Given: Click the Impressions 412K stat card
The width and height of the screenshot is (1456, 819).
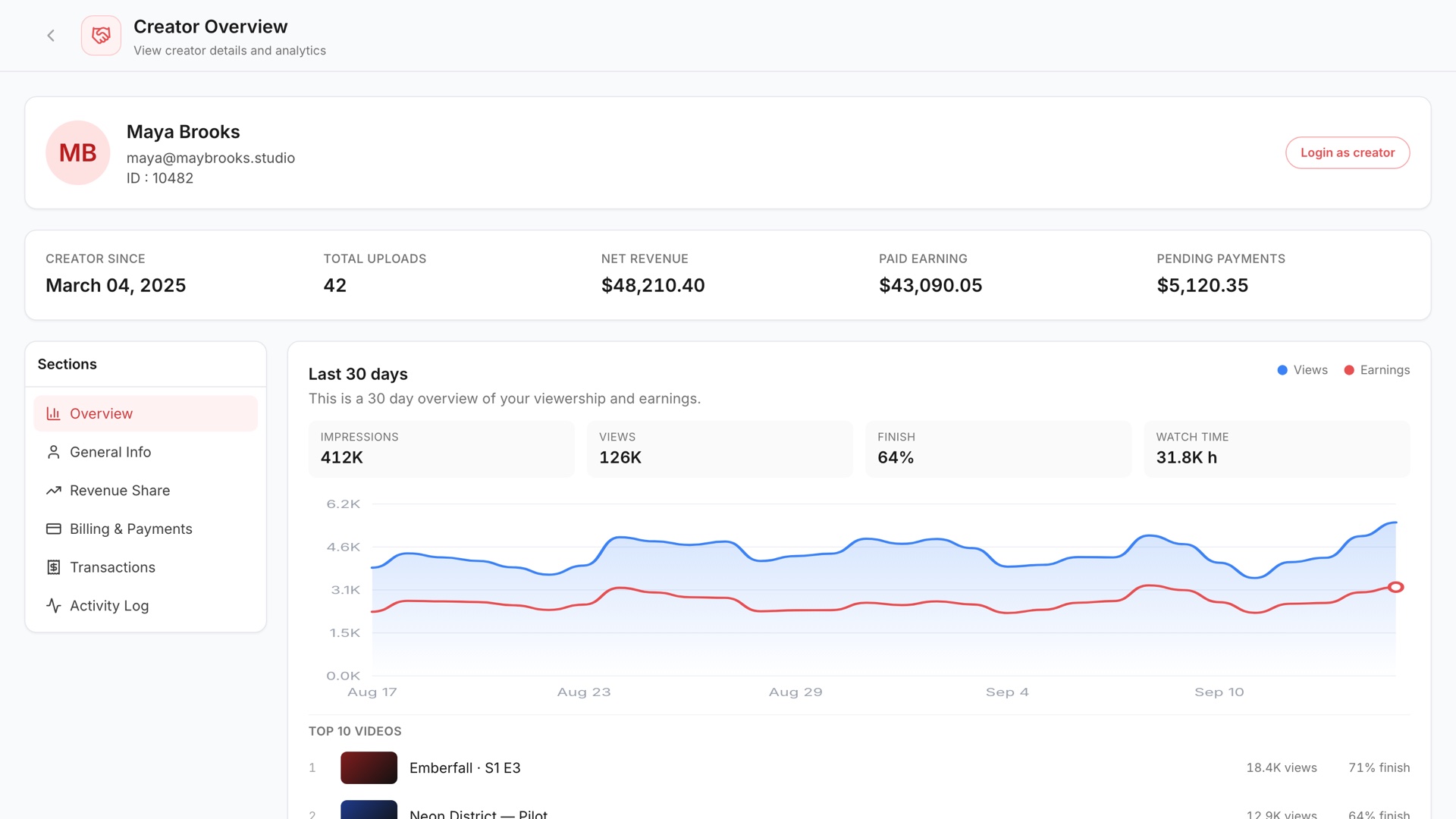Looking at the screenshot, I should [441, 449].
